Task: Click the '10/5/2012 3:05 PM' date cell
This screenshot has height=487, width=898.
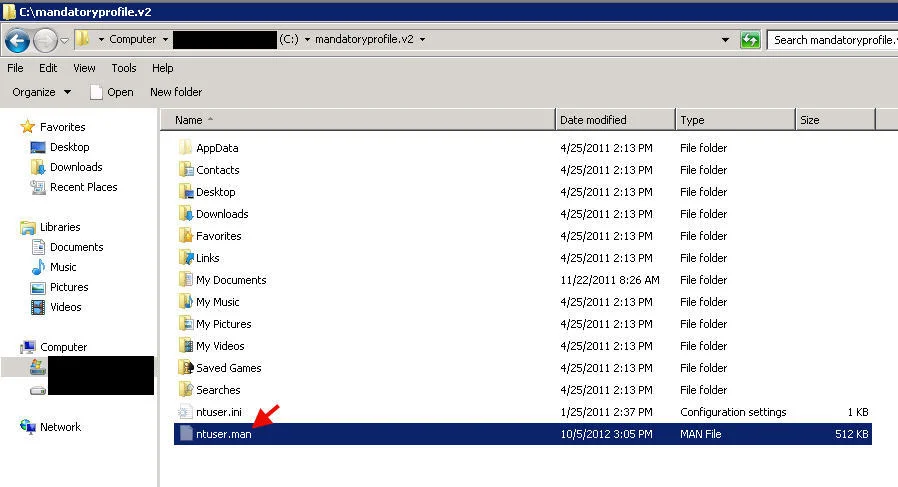Action: (606, 434)
